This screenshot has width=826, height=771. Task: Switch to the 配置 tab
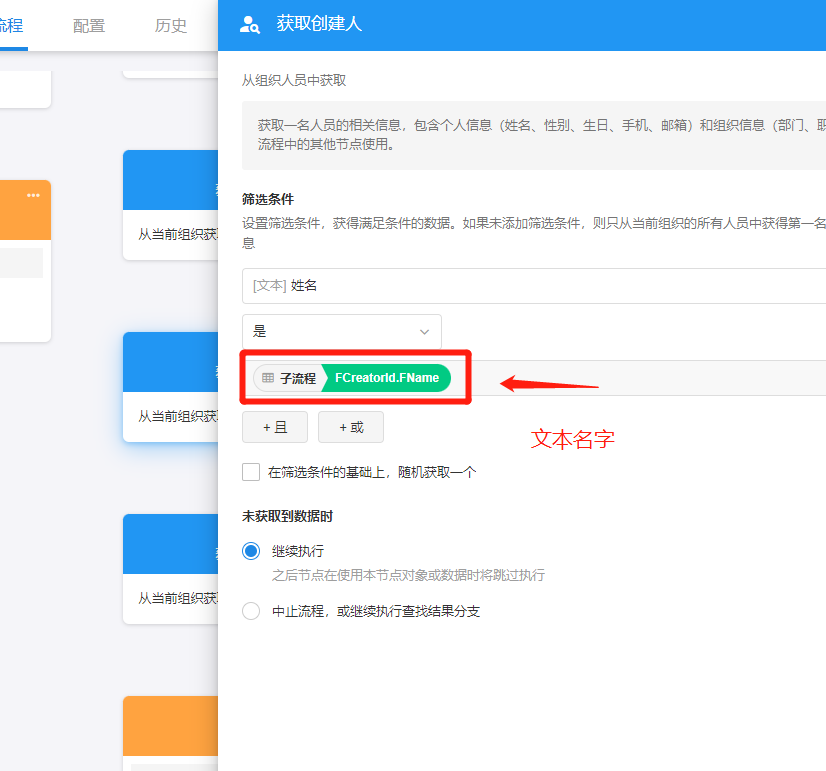tap(89, 26)
